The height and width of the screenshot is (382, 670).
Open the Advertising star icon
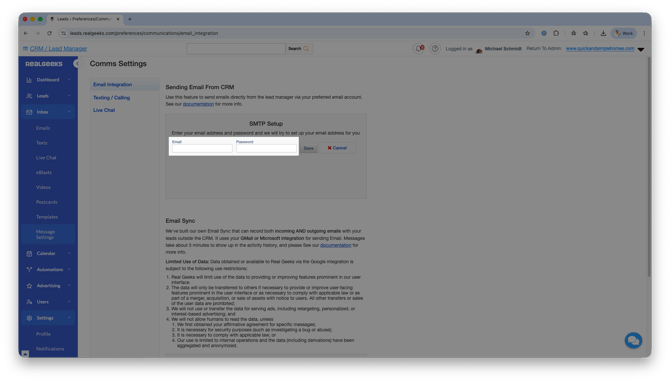pyautogui.click(x=29, y=286)
